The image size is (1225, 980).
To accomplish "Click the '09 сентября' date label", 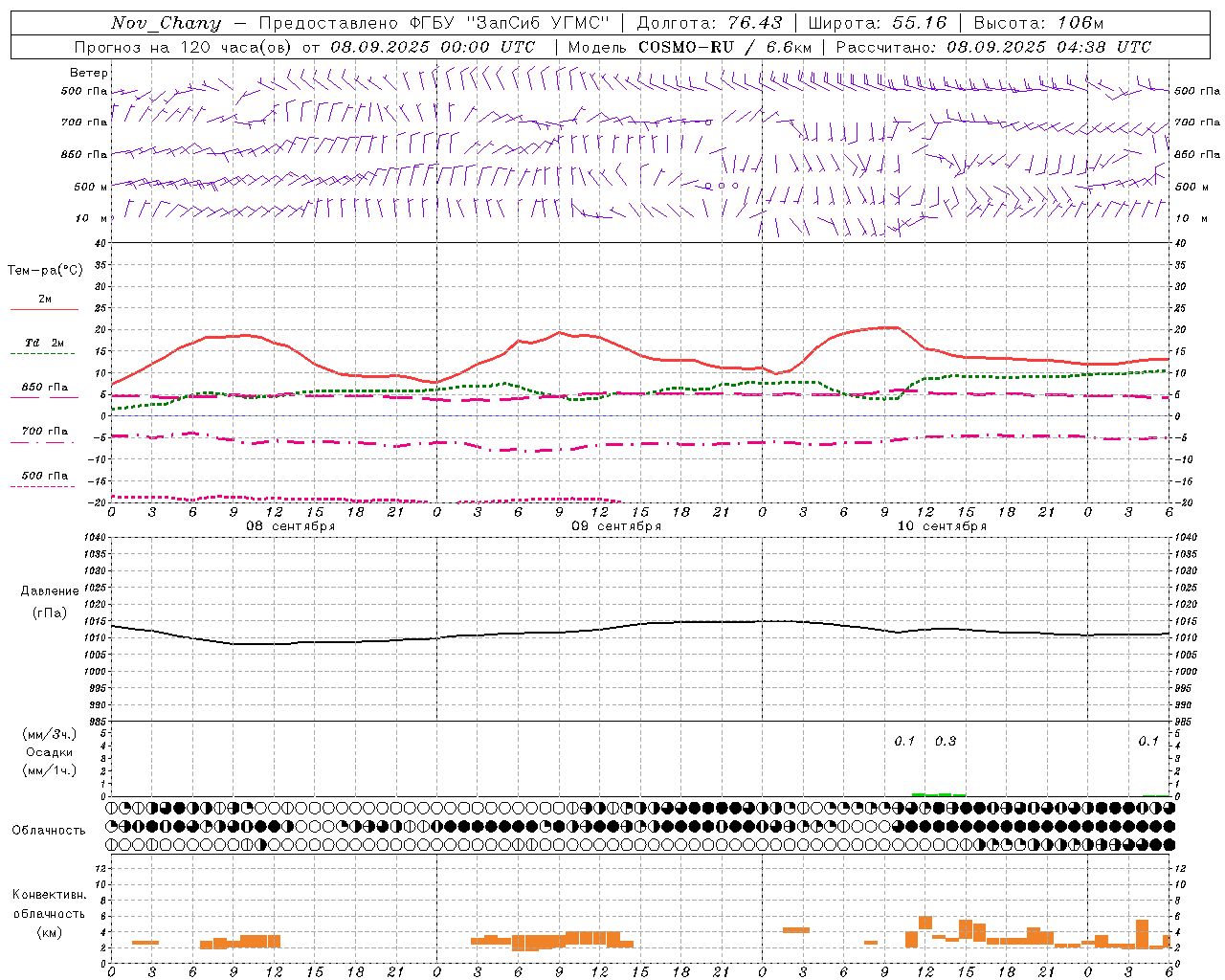I will [616, 526].
